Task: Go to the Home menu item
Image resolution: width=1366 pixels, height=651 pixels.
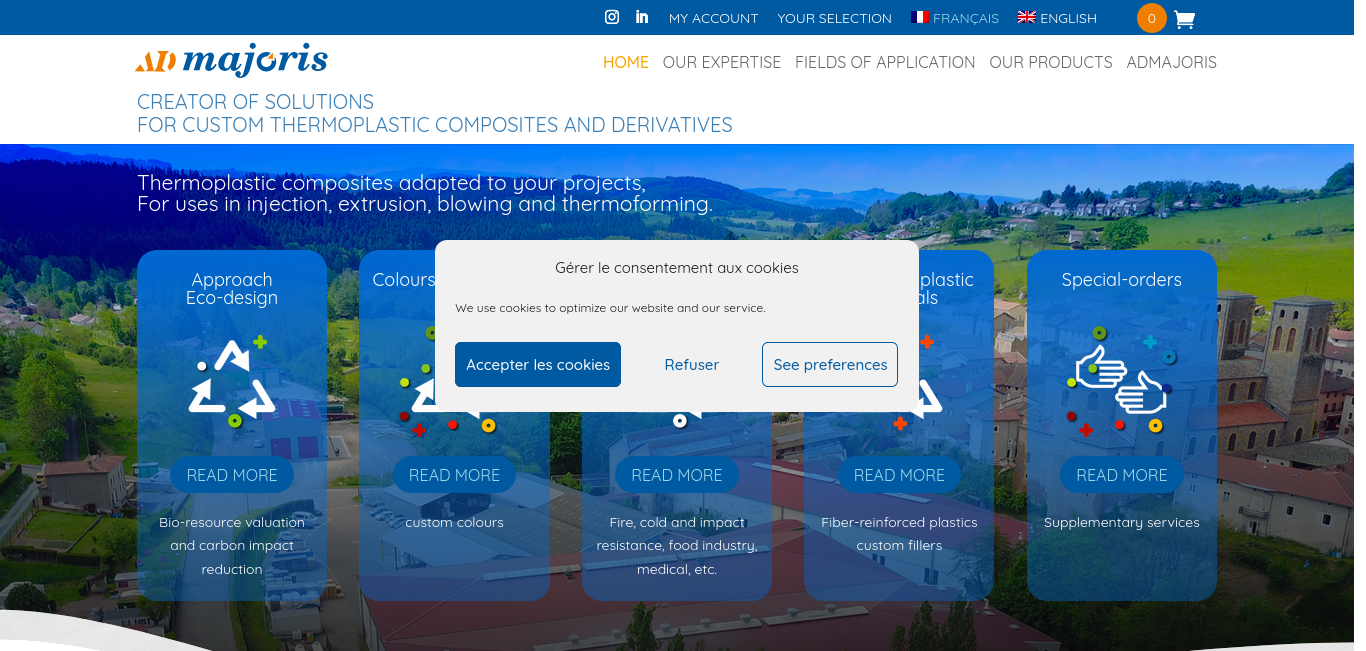Action: tap(625, 62)
